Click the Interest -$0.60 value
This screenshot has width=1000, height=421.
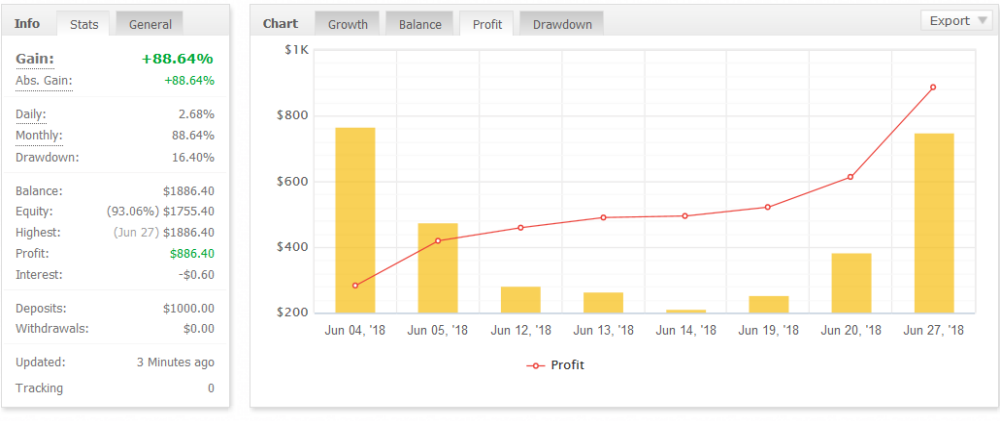pyautogui.click(x=195, y=275)
